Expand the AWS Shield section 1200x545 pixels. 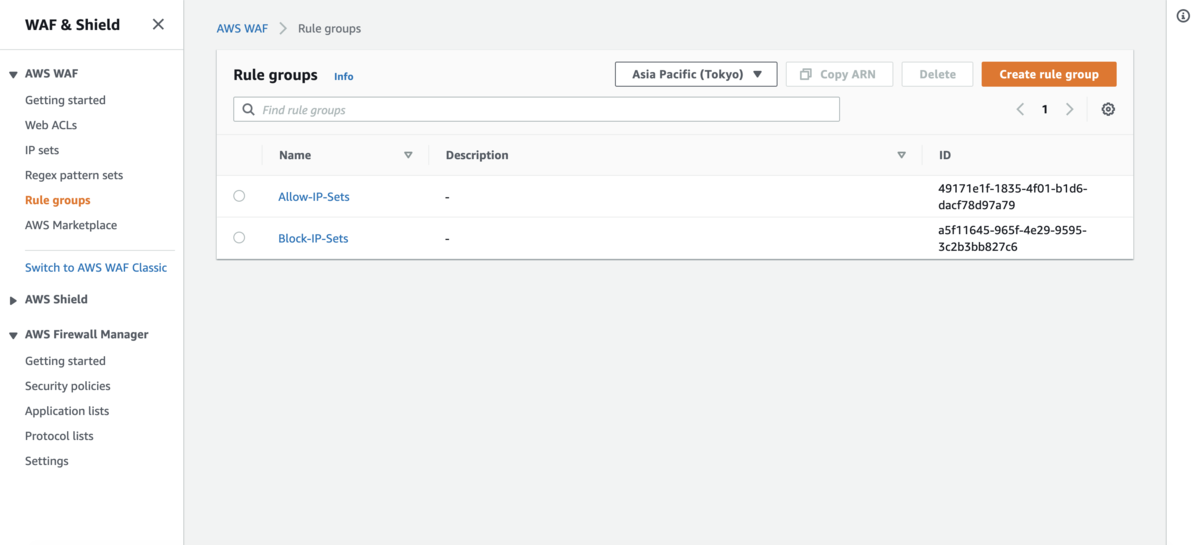pos(14,300)
